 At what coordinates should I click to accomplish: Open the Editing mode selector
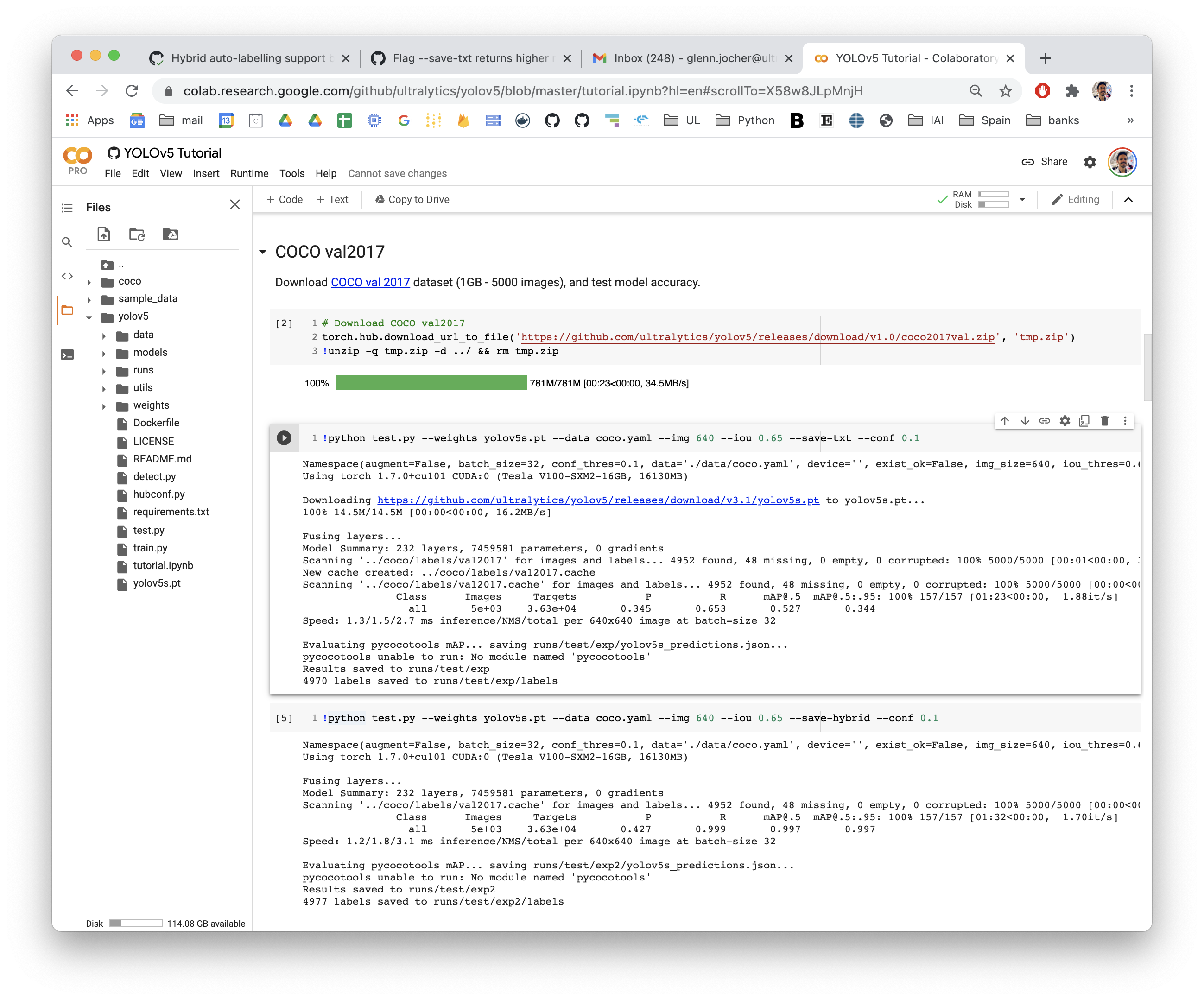1076,200
